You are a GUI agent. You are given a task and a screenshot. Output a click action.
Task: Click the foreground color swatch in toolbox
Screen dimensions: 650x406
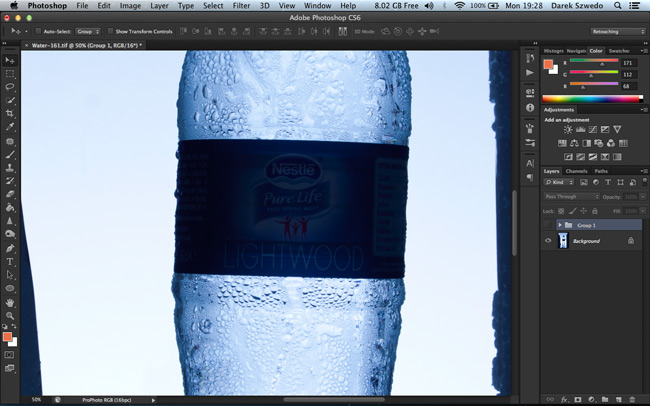[7, 336]
